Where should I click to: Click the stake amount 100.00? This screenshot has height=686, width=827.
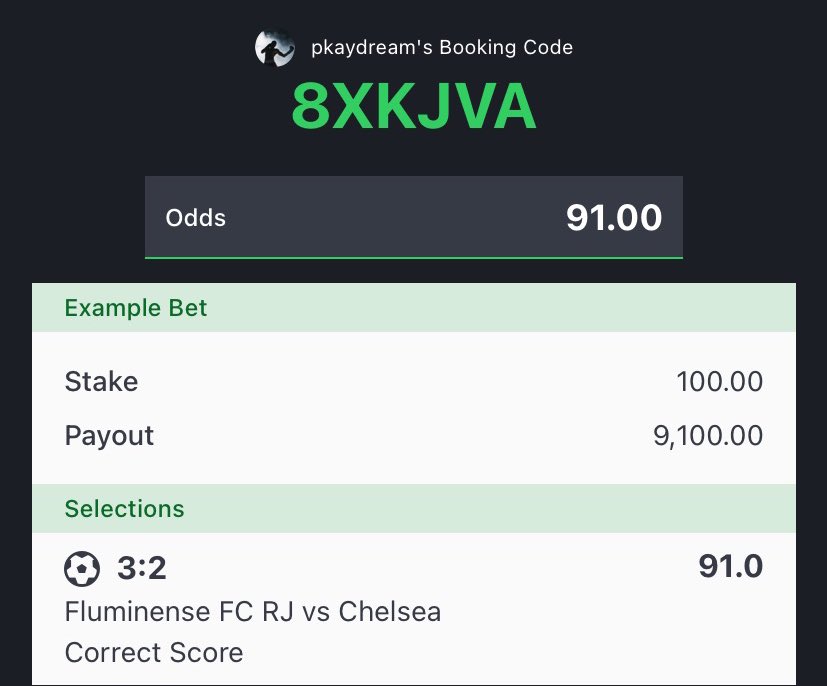(x=719, y=381)
